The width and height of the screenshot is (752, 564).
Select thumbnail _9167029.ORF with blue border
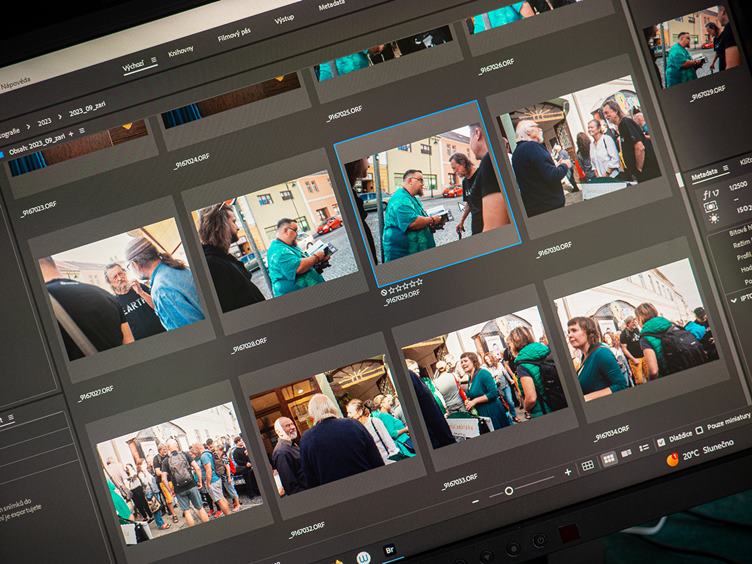coord(427,193)
